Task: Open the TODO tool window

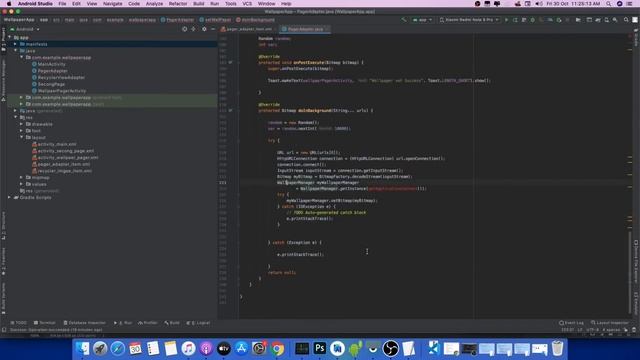Action: click(18, 323)
